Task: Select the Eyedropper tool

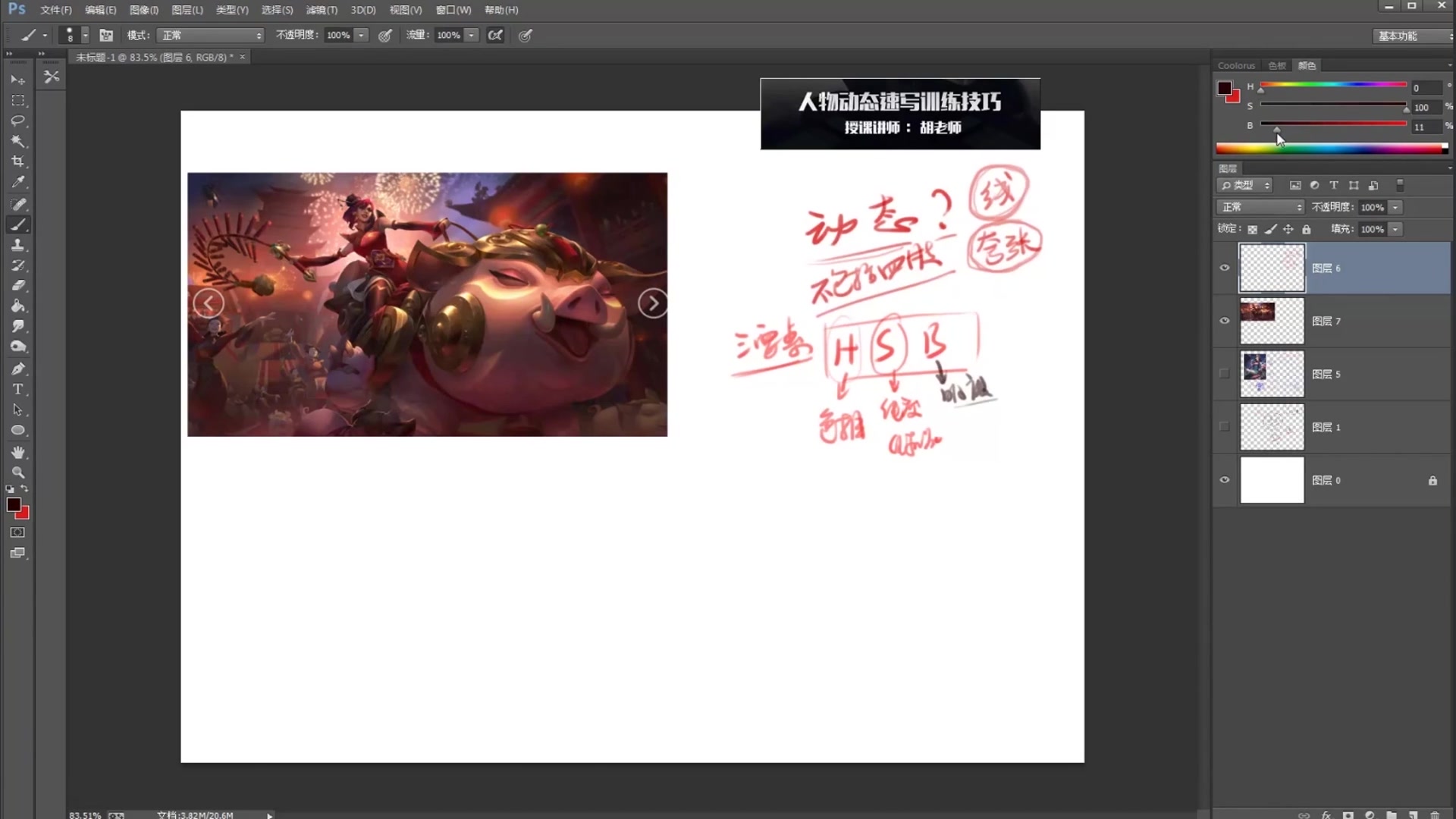Action: click(x=17, y=182)
